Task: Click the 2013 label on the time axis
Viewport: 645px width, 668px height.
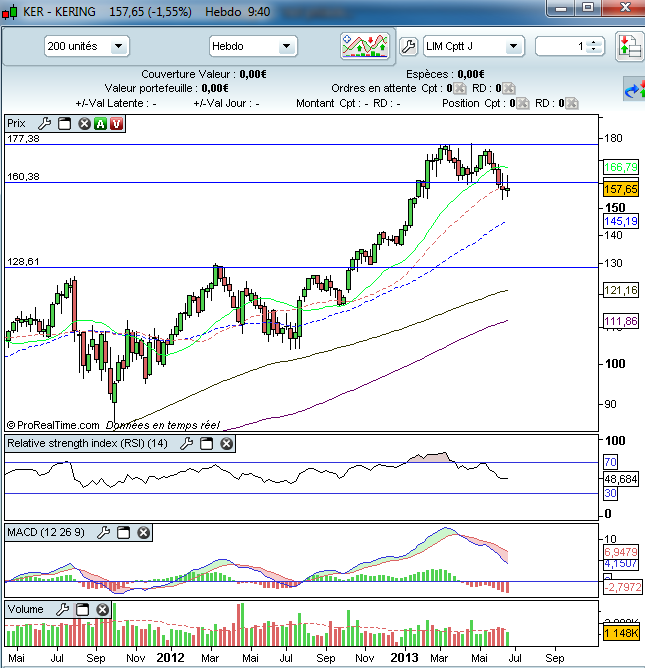Action: 404,658
